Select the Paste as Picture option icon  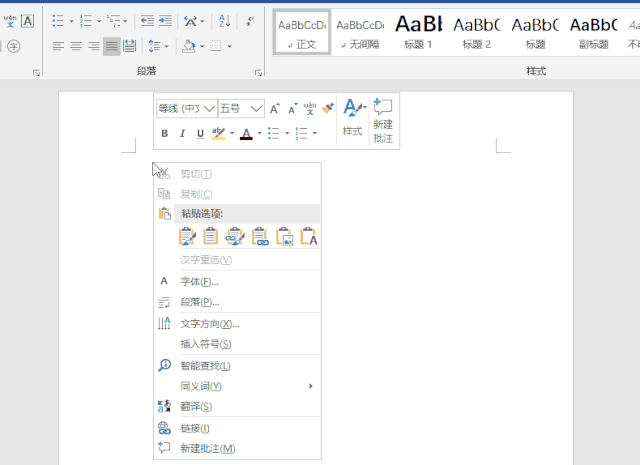coord(284,236)
